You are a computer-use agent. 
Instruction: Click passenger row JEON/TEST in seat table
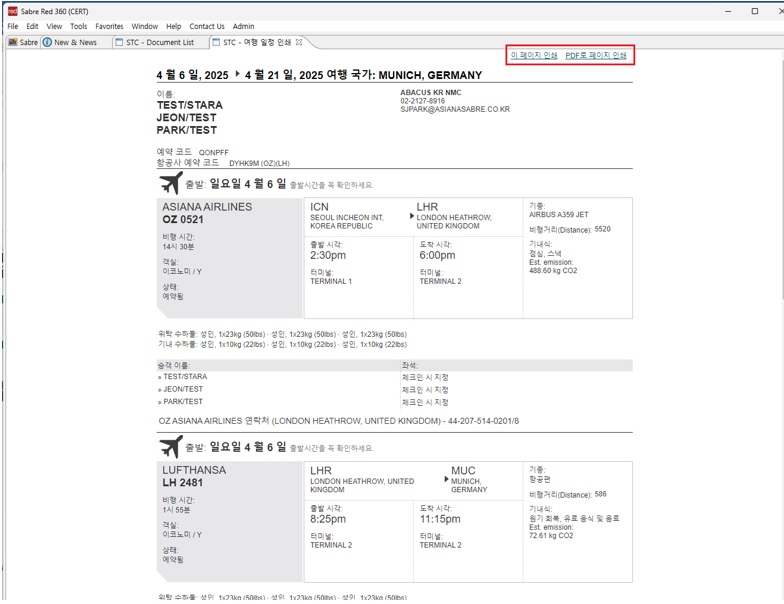395,390
